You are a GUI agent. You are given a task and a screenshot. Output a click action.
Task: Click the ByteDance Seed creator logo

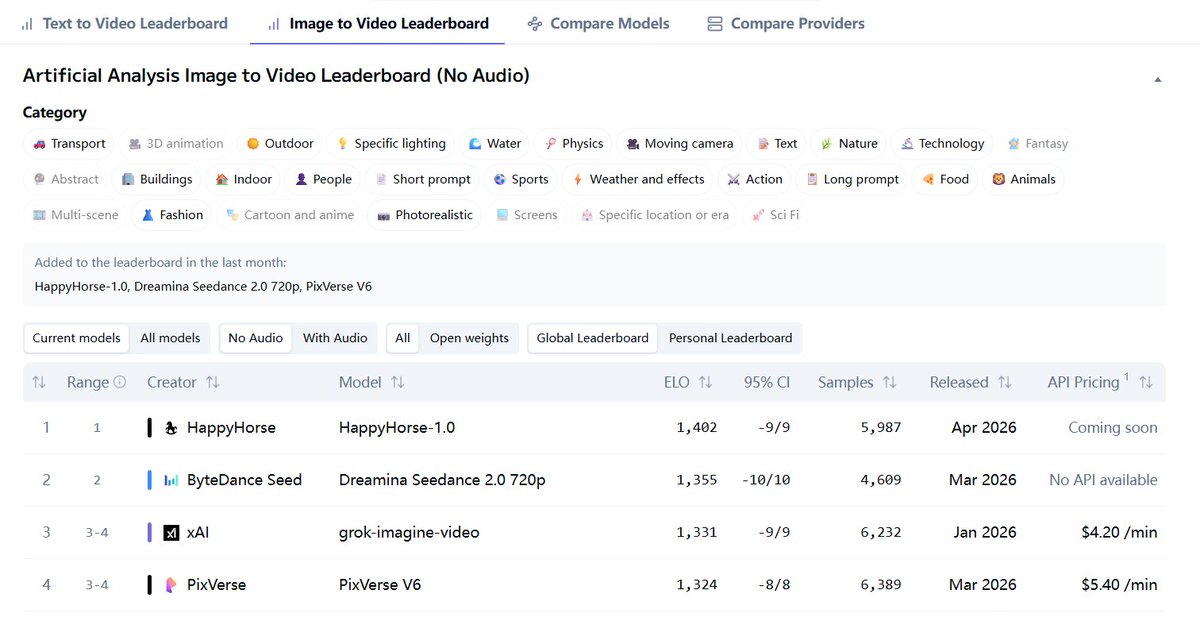point(171,480)
